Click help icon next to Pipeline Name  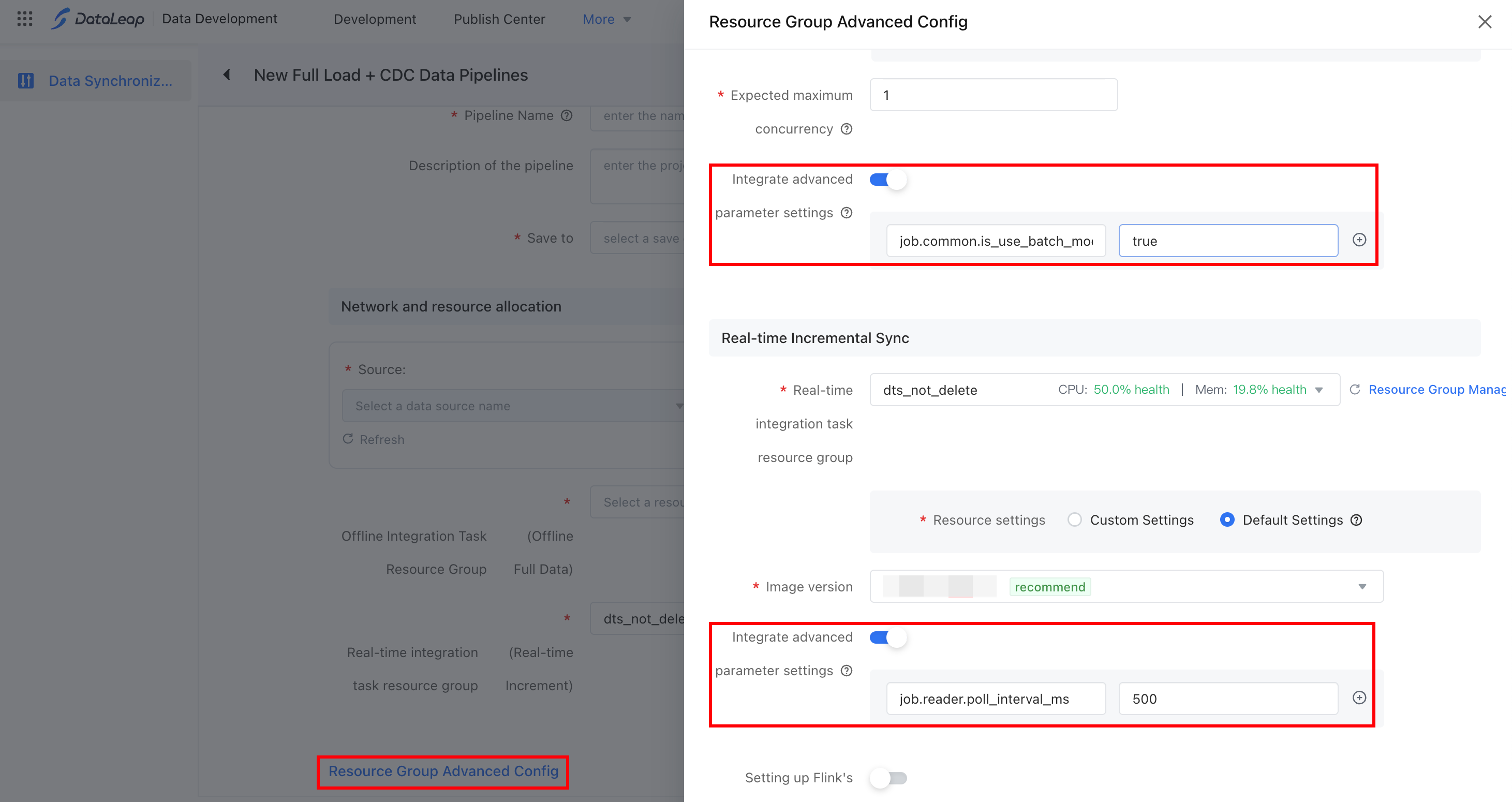[567, 116]
